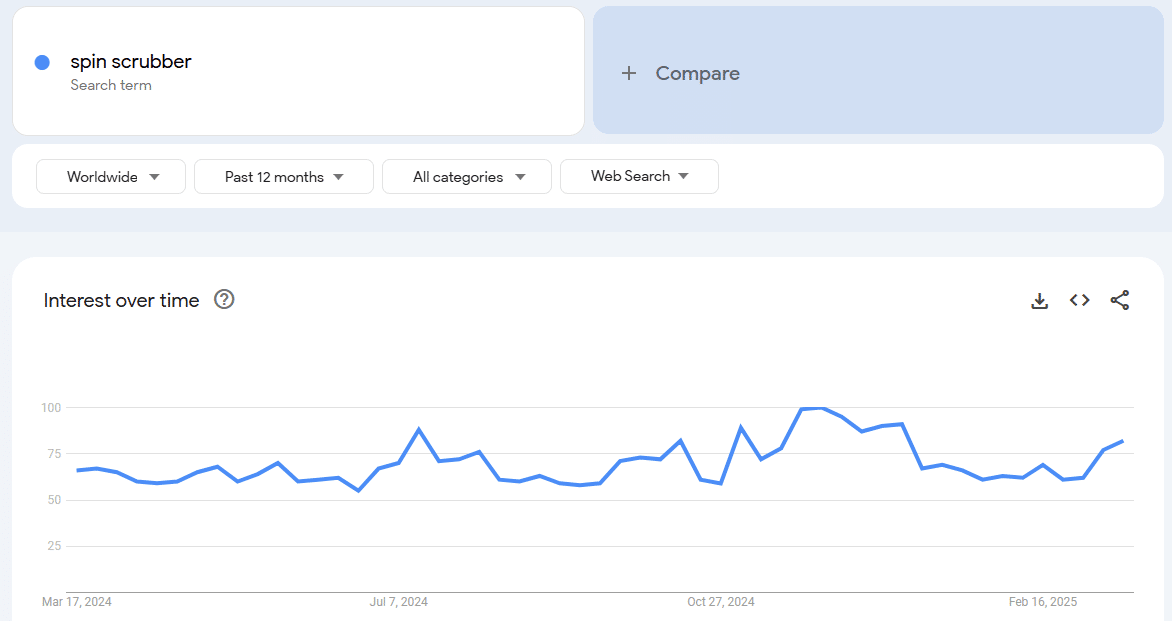This screenshot has height=621, width=1172.
Task: Open the embed code for the chart
Action: tap(1079, 300)
